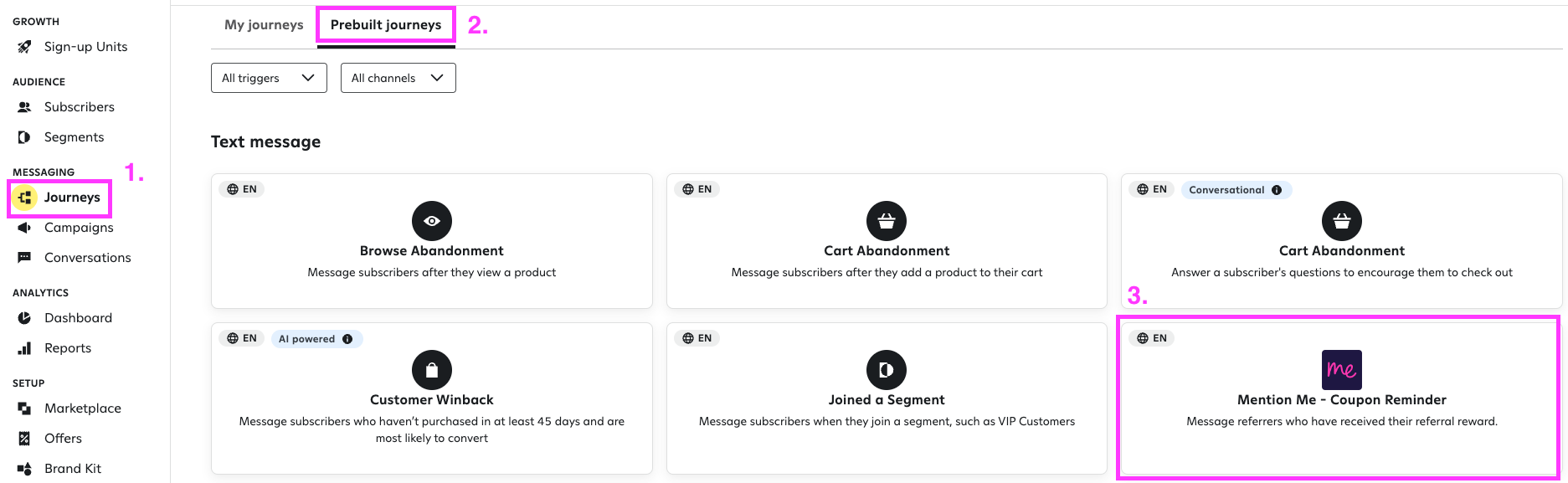Click the AI powered badge info icon
Screen dimensions: 1568x483
[x=347, y=339]
